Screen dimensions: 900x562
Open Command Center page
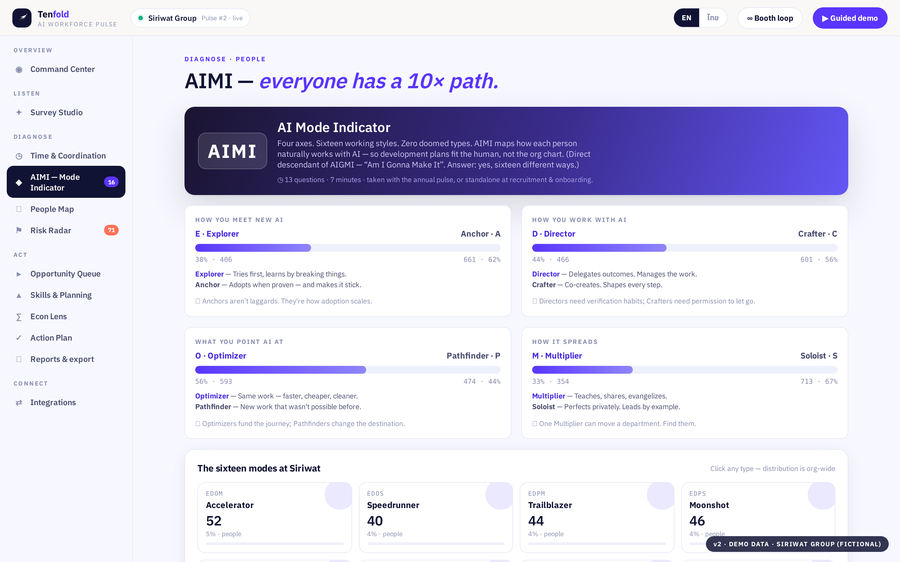66,69
